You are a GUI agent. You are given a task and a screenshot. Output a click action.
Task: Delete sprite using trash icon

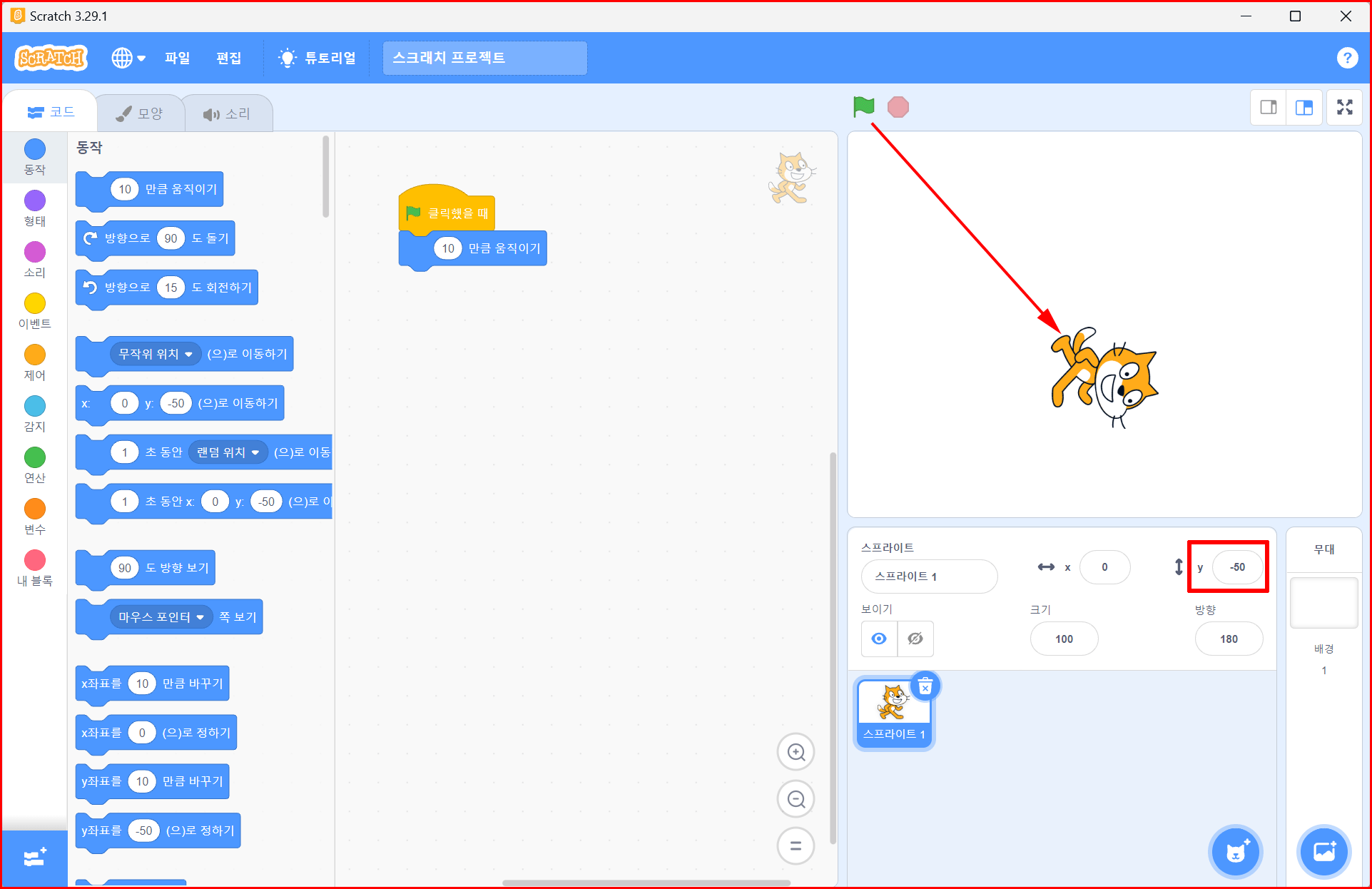click(x=925, y=687)
